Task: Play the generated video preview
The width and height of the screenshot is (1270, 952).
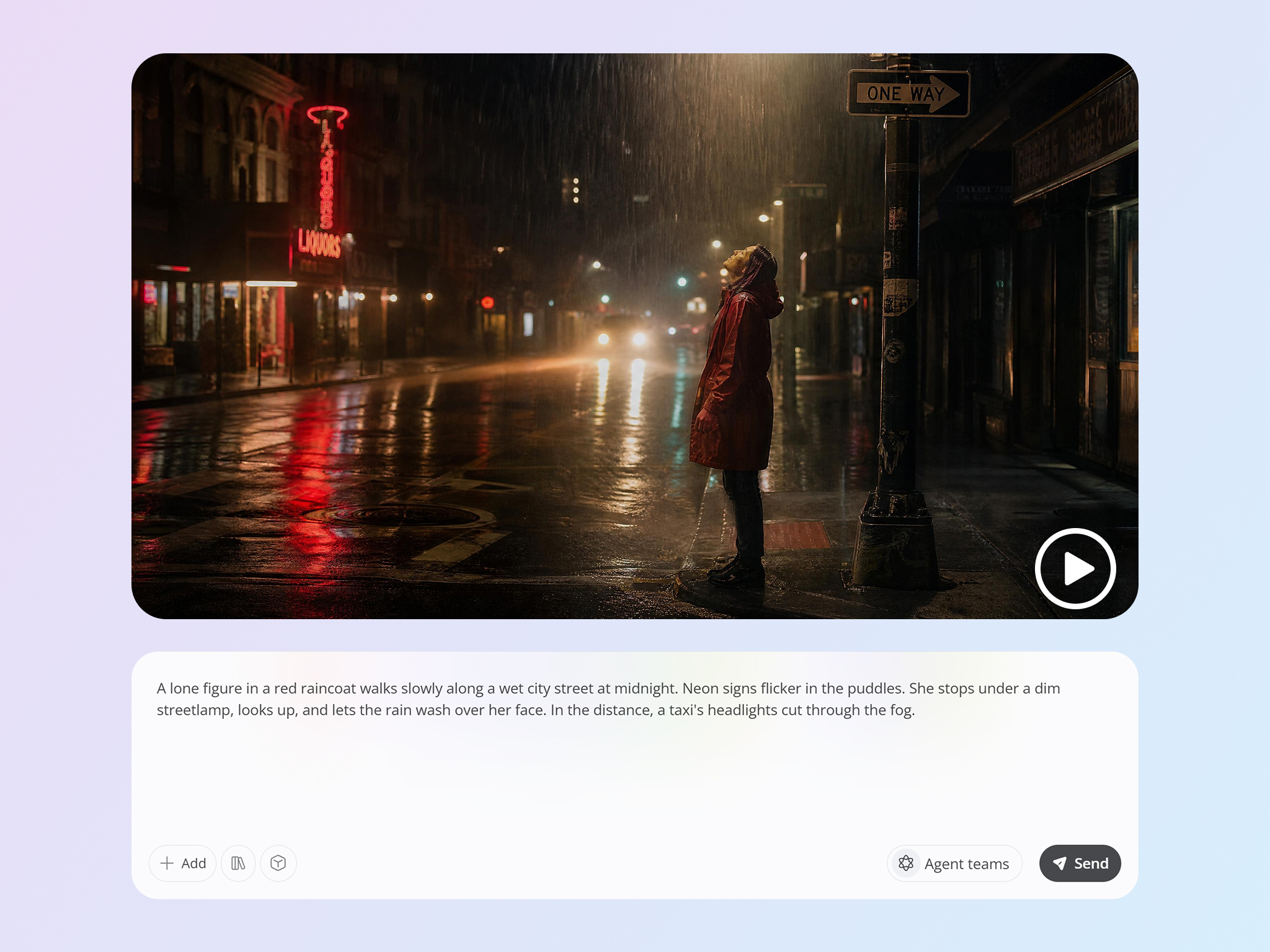Action: coord(1075,568)
